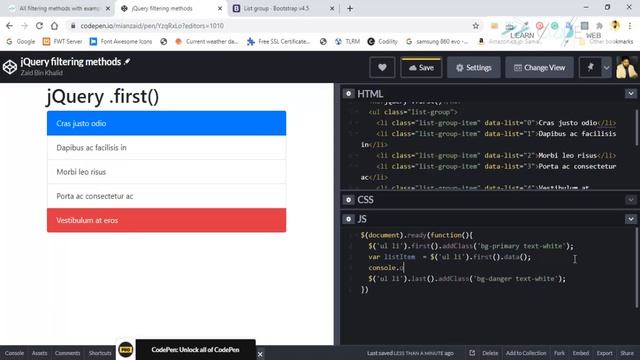Select 'Cras justo odio' list item
The image size is (640, 360).
click(167, 123)
